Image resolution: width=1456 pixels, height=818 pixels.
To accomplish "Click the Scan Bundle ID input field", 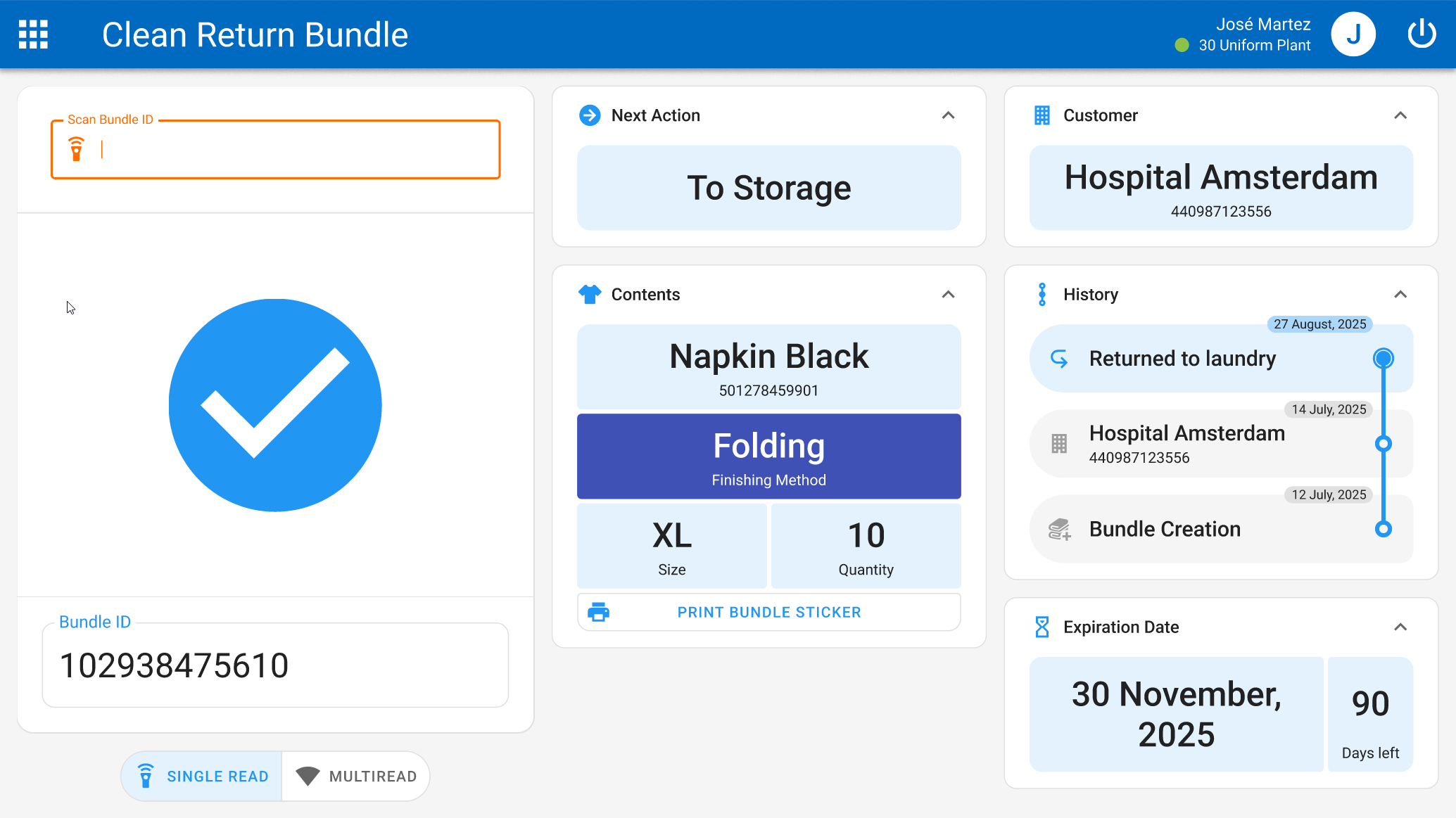I will click(296, 150).
